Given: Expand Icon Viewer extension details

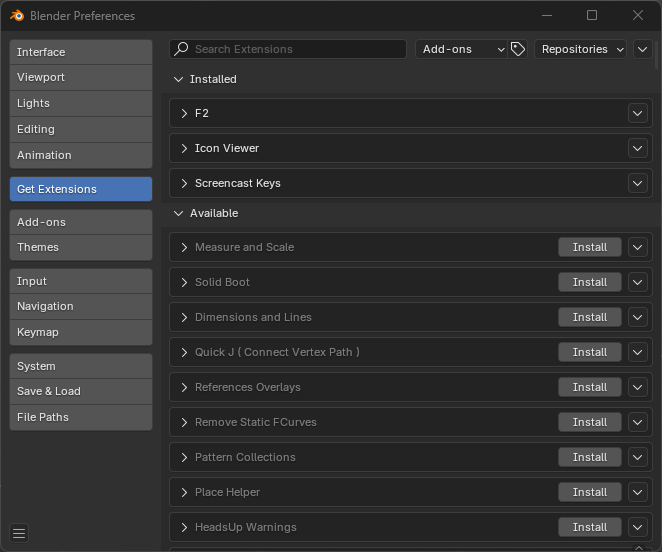Looking at the screenshot, I should click(x=184, y=148).
